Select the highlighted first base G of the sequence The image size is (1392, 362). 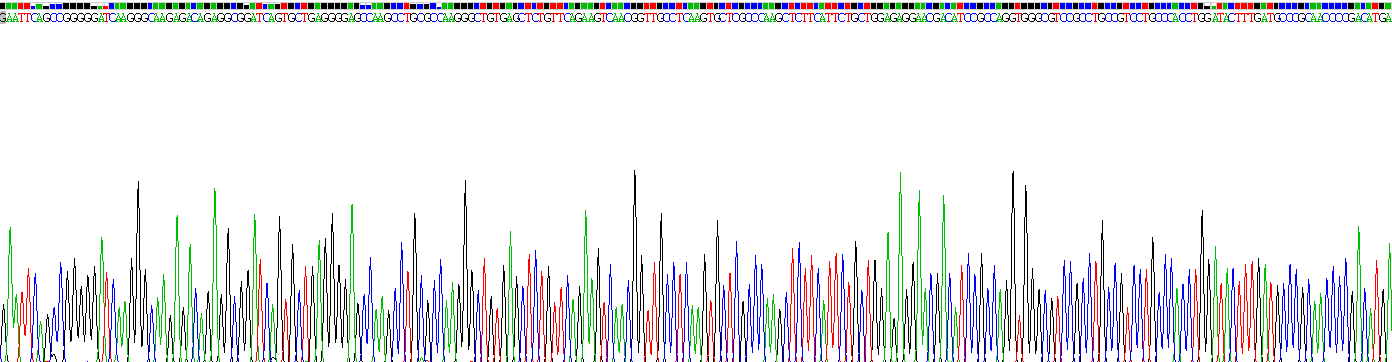pyautogui.click(x=3, y=17)
